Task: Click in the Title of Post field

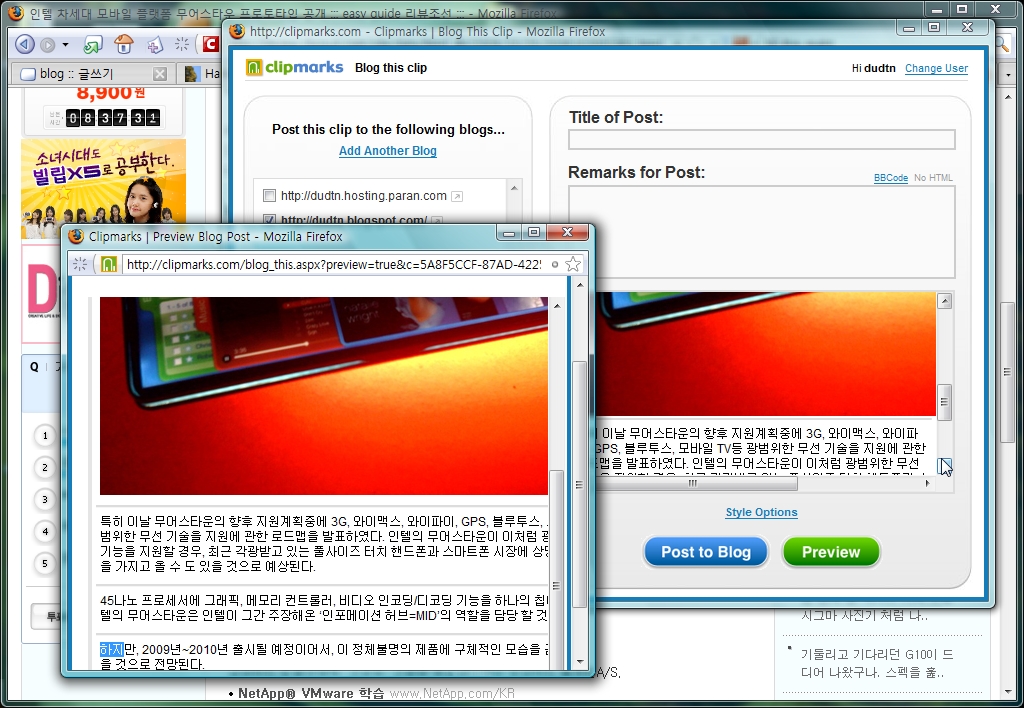Action: pos(761,139)
